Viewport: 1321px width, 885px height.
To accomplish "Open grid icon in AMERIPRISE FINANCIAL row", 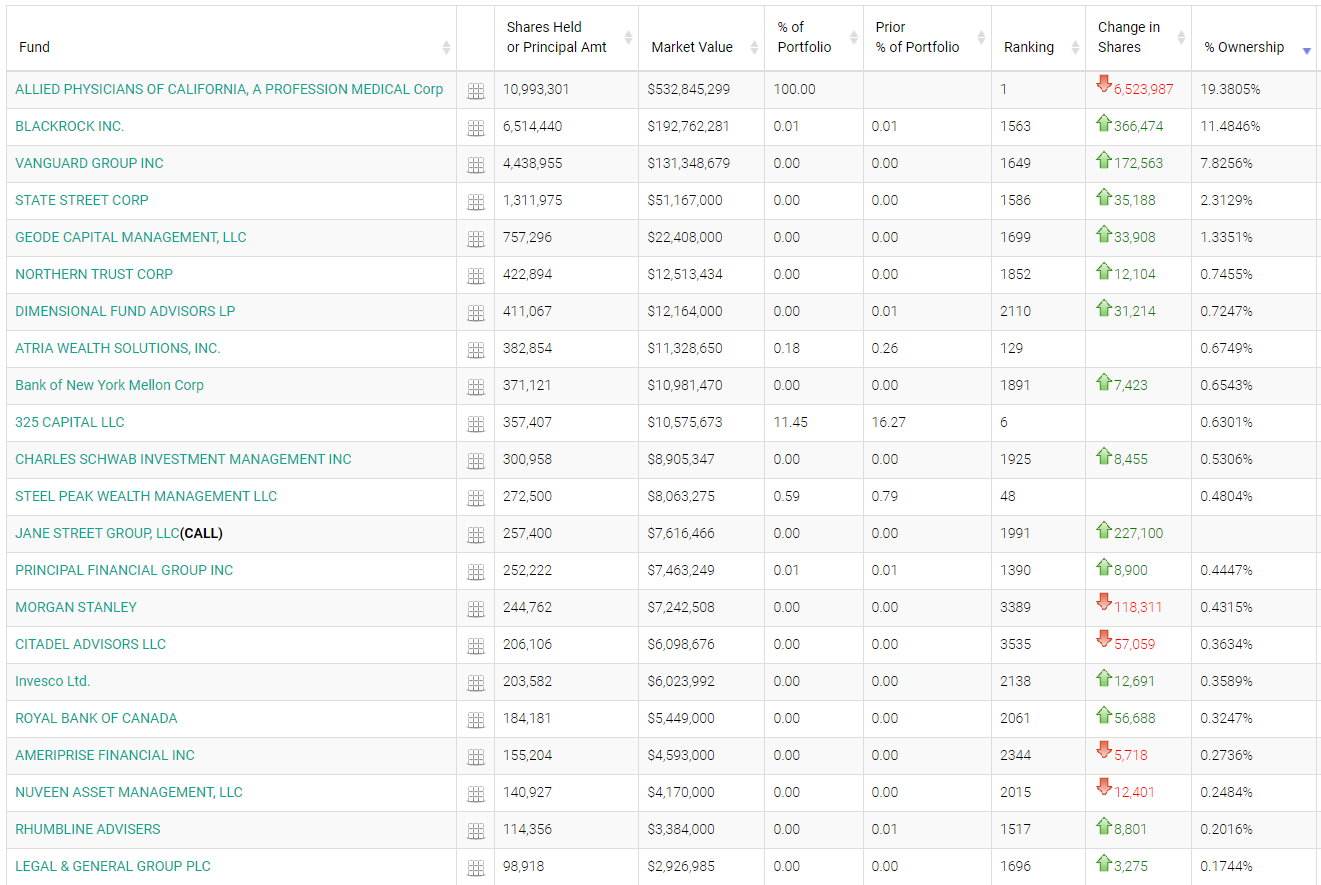I will pyautogui.click(x=476, y=757).
